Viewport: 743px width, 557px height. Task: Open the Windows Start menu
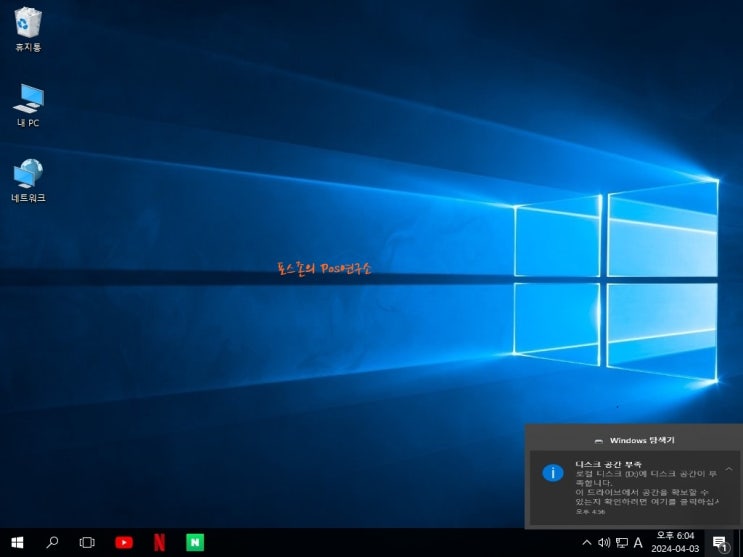coord(17,542)
